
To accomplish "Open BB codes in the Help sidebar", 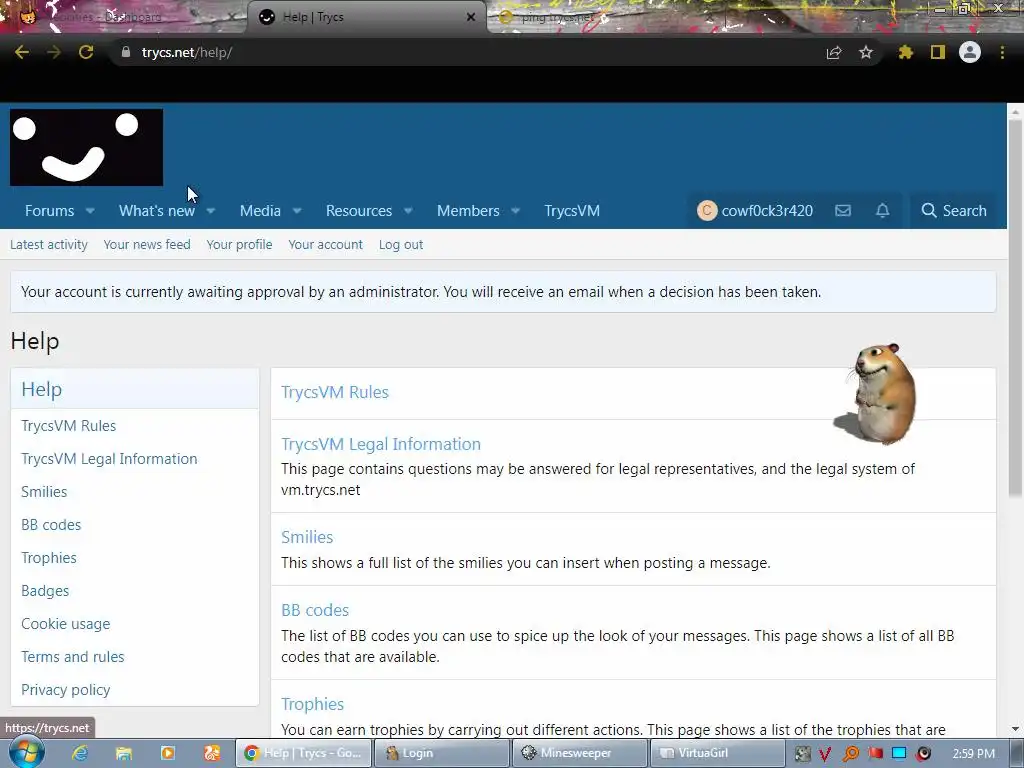I will tap(51, 524).
